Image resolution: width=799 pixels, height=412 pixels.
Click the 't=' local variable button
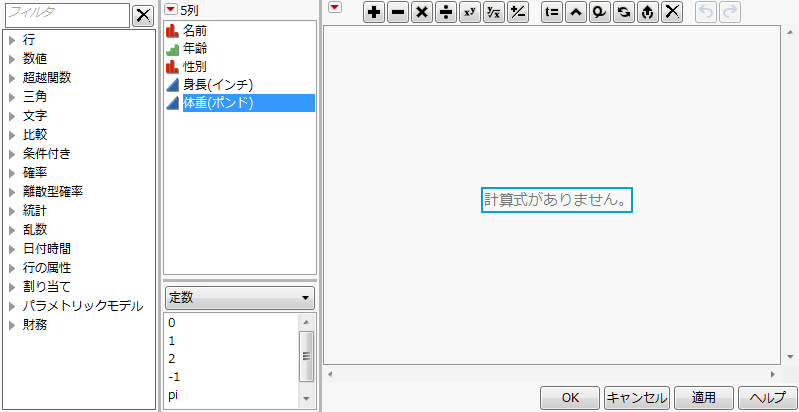[x=552, y=13]
